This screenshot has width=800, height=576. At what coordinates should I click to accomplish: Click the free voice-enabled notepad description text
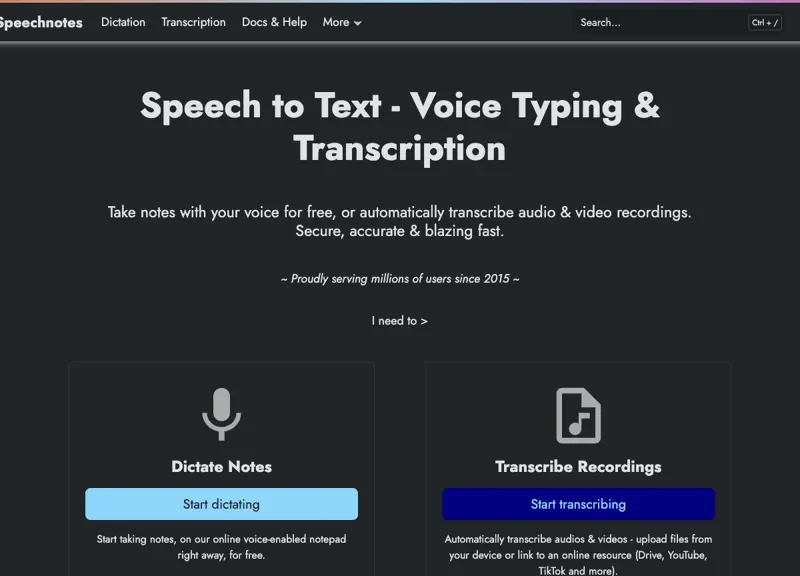[x=221, y=546]
